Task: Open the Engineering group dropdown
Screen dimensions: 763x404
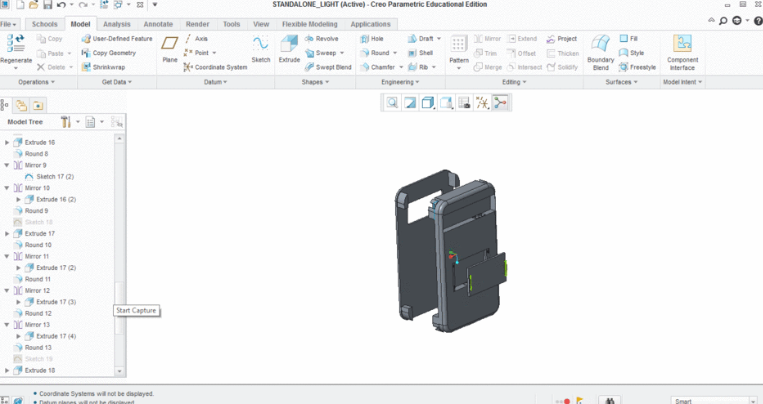Action: 400,82
